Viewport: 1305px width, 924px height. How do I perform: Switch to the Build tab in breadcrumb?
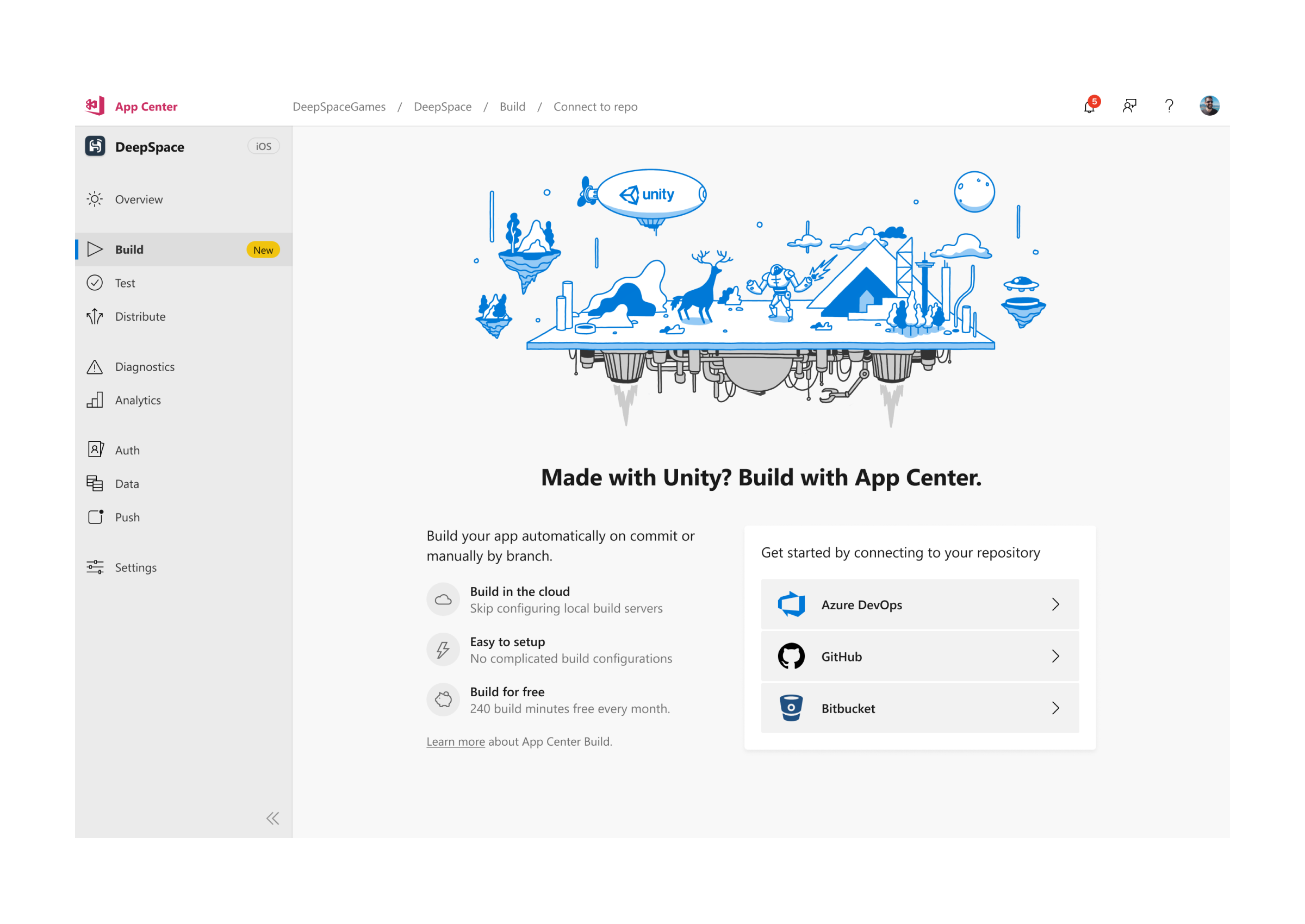(512, 107)
